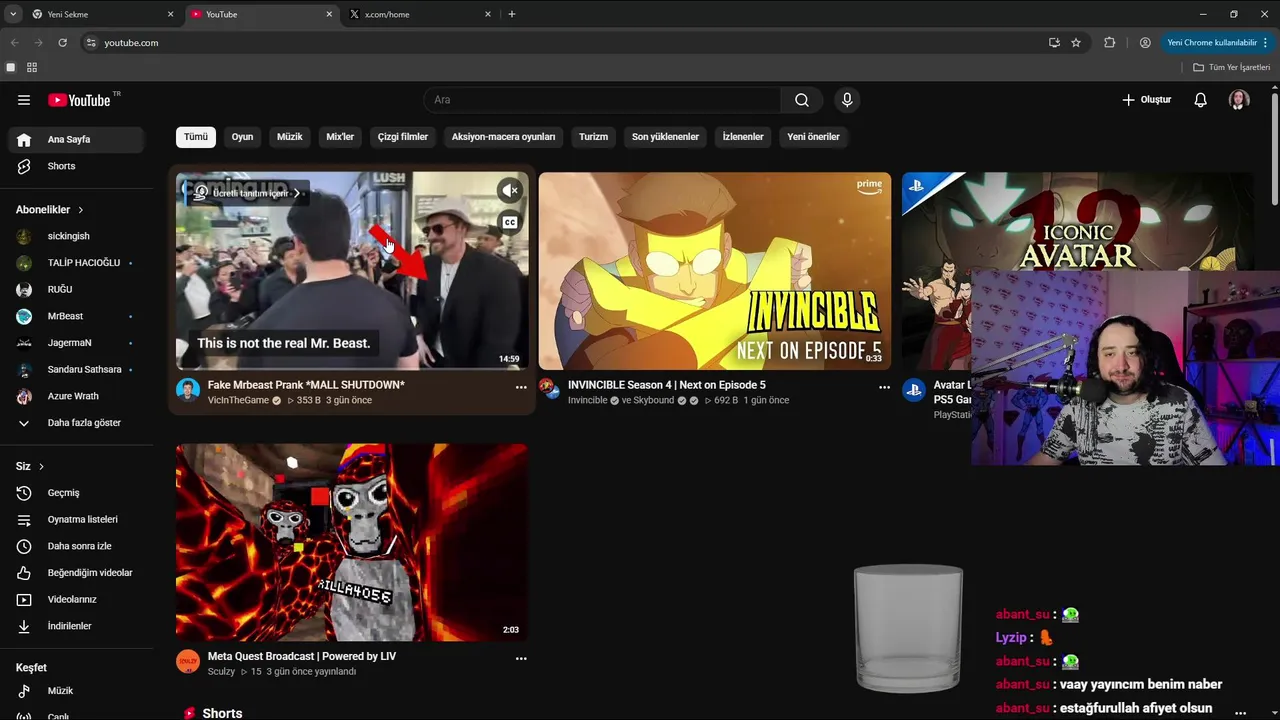The height and width of the screenshot is (720, 1280).
Task: Open options menu for Fake Mrbeast Prank
Action: tap(521, 387)
